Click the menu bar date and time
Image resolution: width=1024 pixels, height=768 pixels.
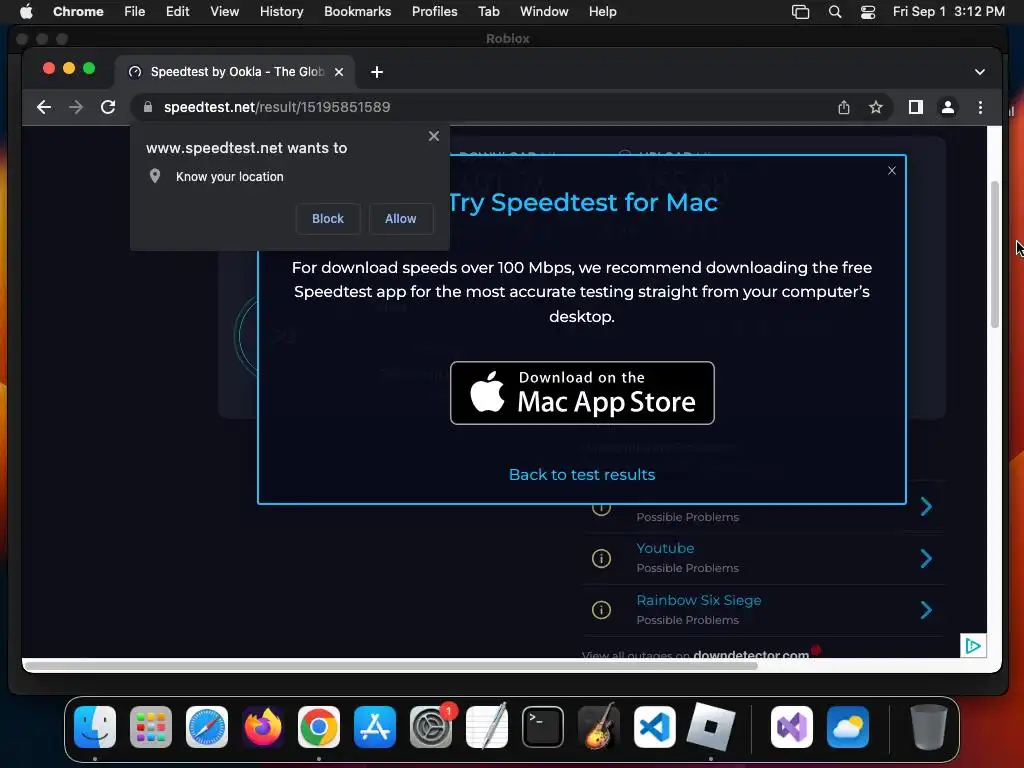949,12
